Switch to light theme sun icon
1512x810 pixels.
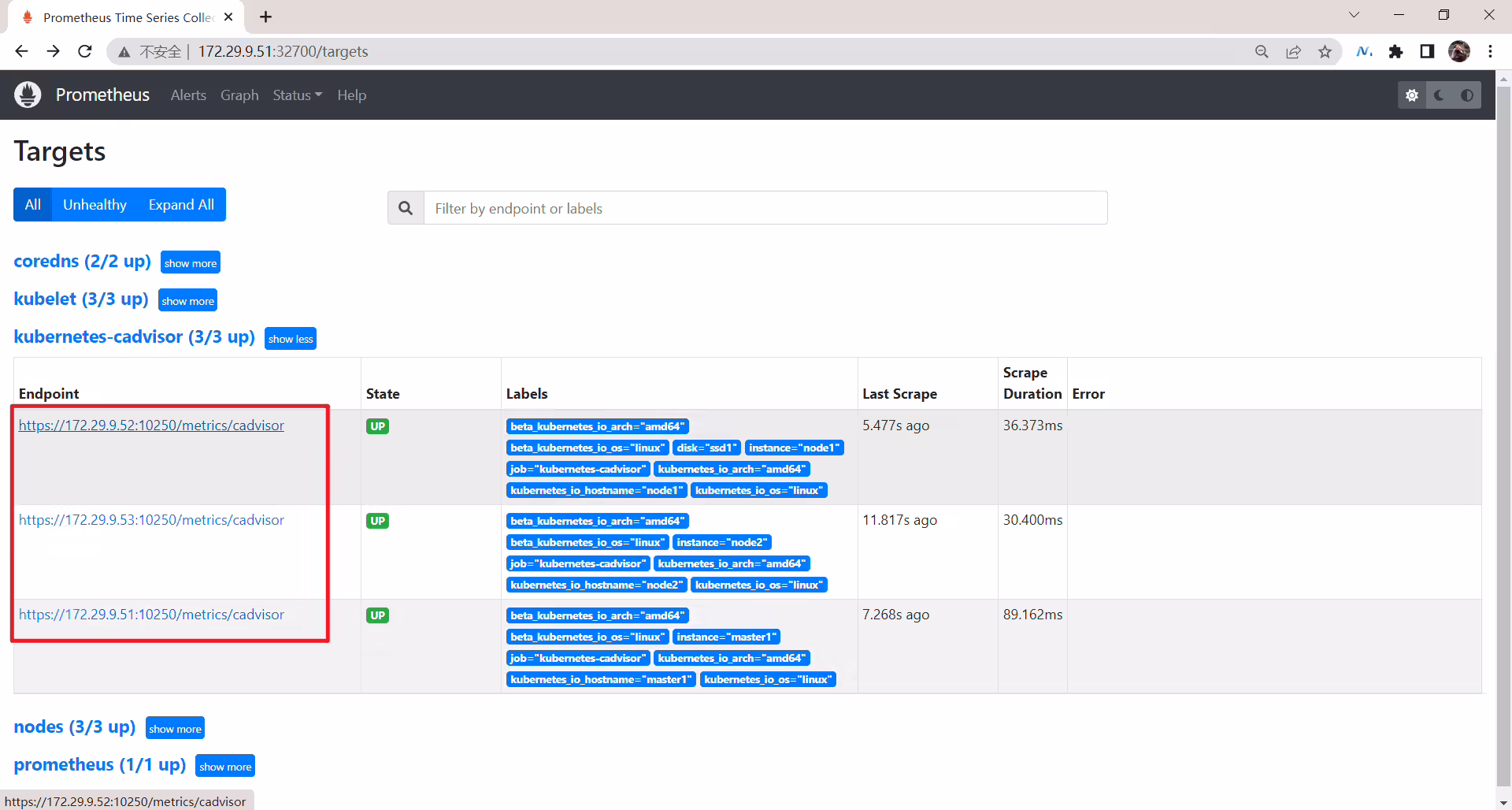[x=1412, y=95]
